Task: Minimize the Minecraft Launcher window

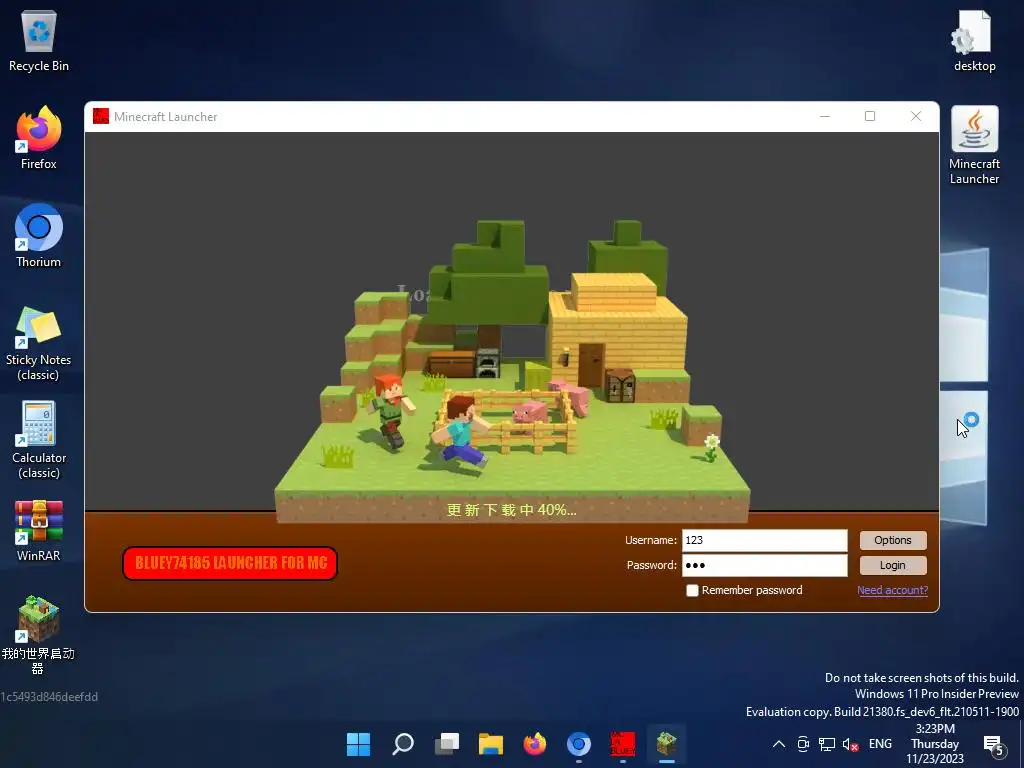Action: [825, 116]
